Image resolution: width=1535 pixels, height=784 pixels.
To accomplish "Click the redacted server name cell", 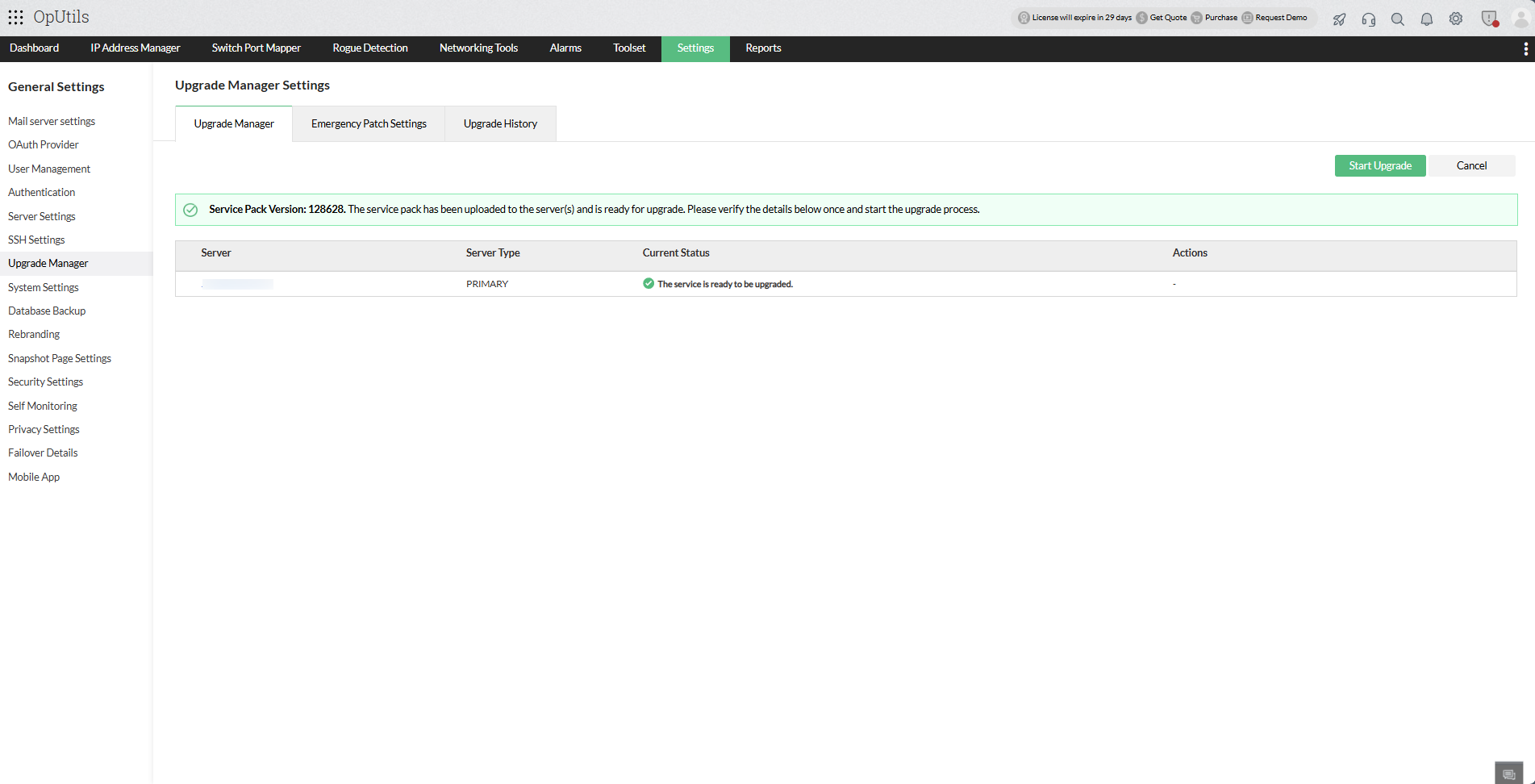I will (237, 285).
